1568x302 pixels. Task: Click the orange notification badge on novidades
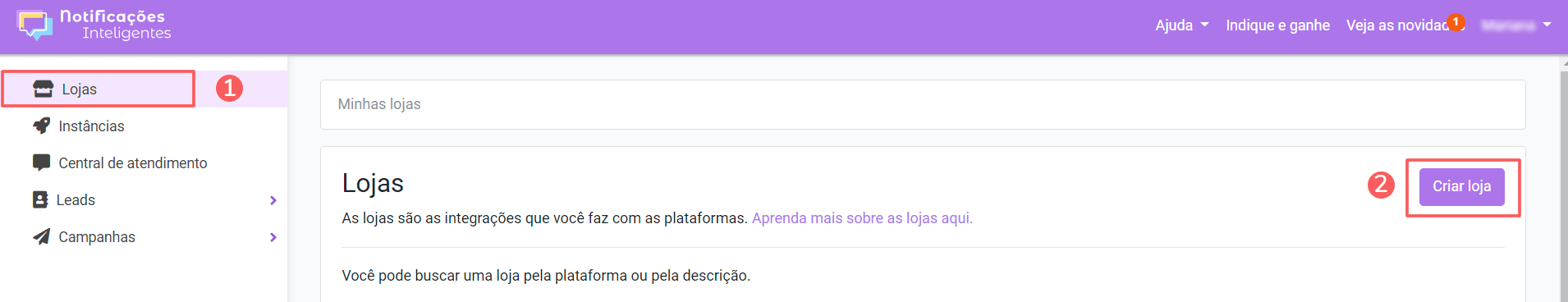click(1456, 22)
